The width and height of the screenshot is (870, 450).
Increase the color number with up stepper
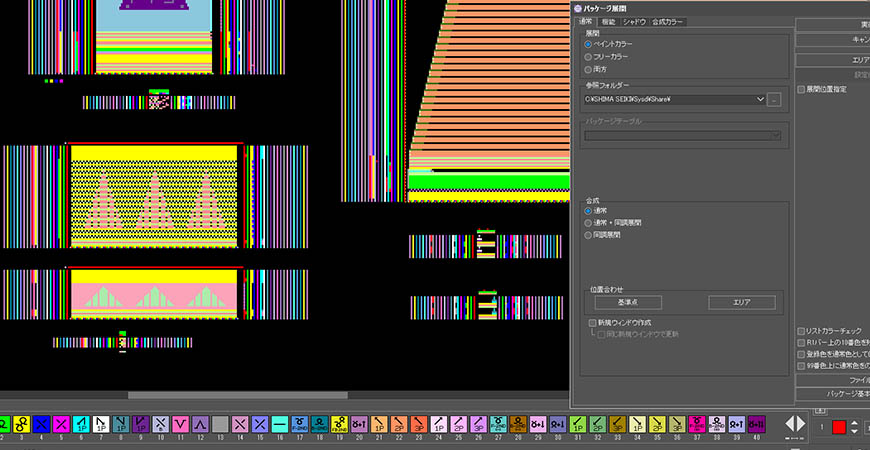click(x=855, y=421)
